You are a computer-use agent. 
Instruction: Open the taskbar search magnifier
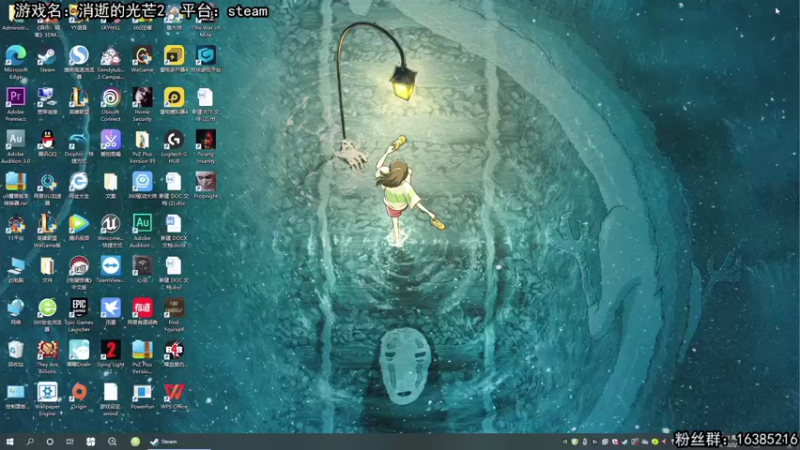30,441
